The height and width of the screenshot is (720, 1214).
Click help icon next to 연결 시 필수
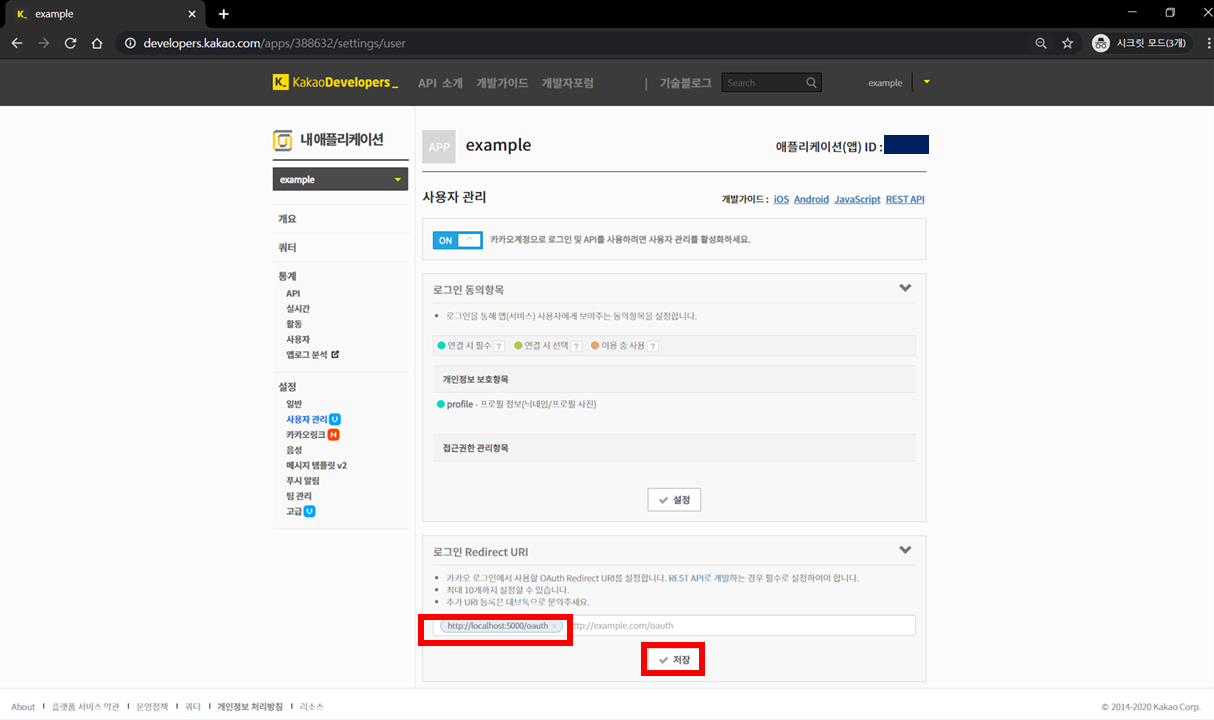click(x=498, y=346)
